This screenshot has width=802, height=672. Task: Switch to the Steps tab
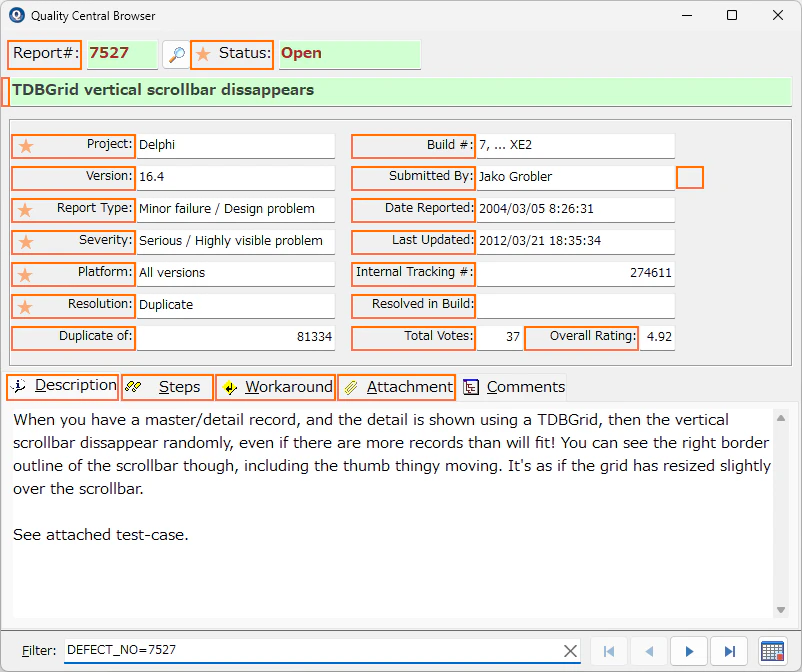point(167,387)
